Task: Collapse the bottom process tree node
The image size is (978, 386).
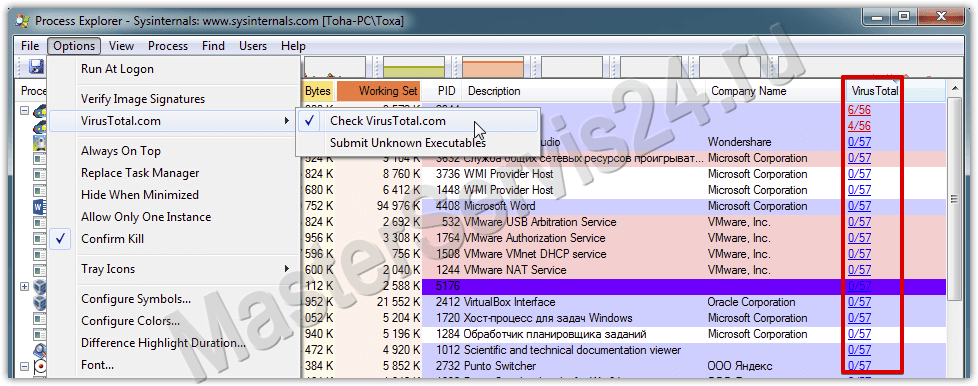Action: click(25, 366)
